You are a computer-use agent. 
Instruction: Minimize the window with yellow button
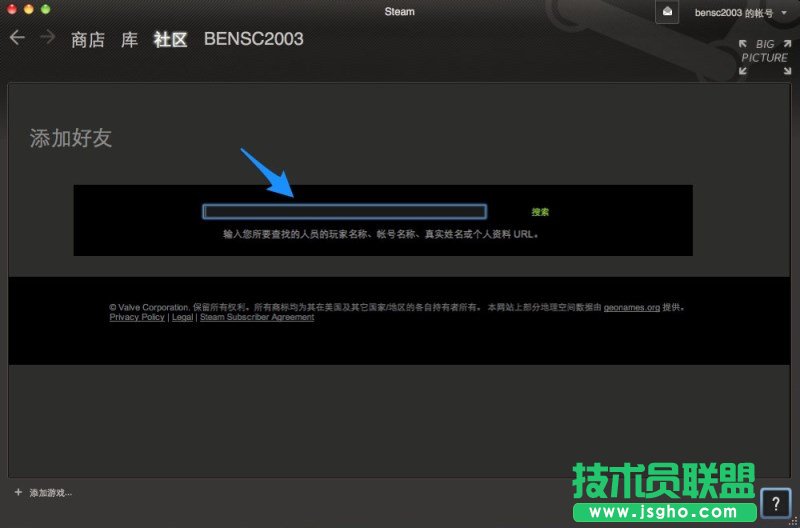[x=29, y=9]
